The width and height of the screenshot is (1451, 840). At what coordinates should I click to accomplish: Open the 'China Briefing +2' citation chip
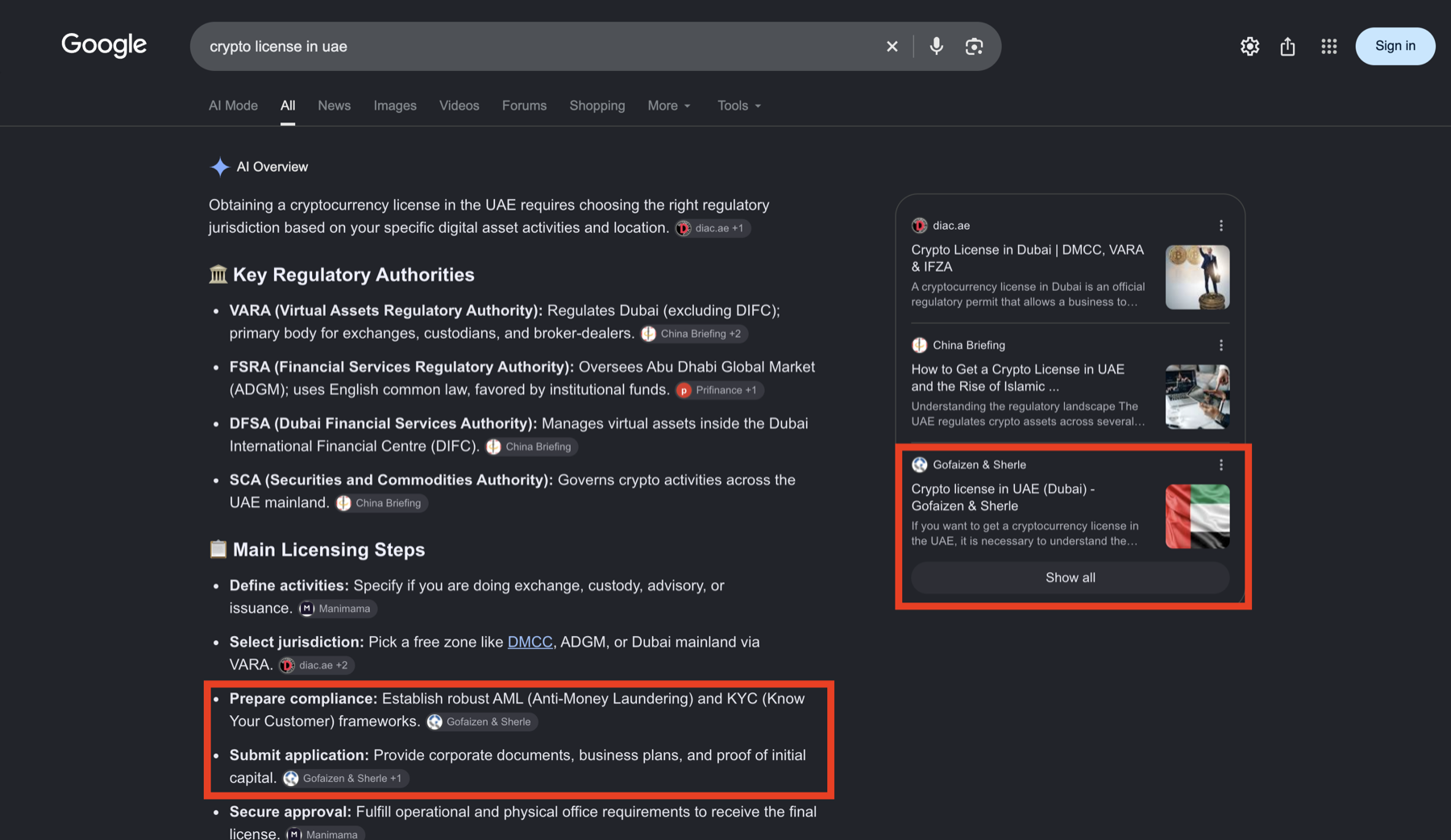(694, 334)
